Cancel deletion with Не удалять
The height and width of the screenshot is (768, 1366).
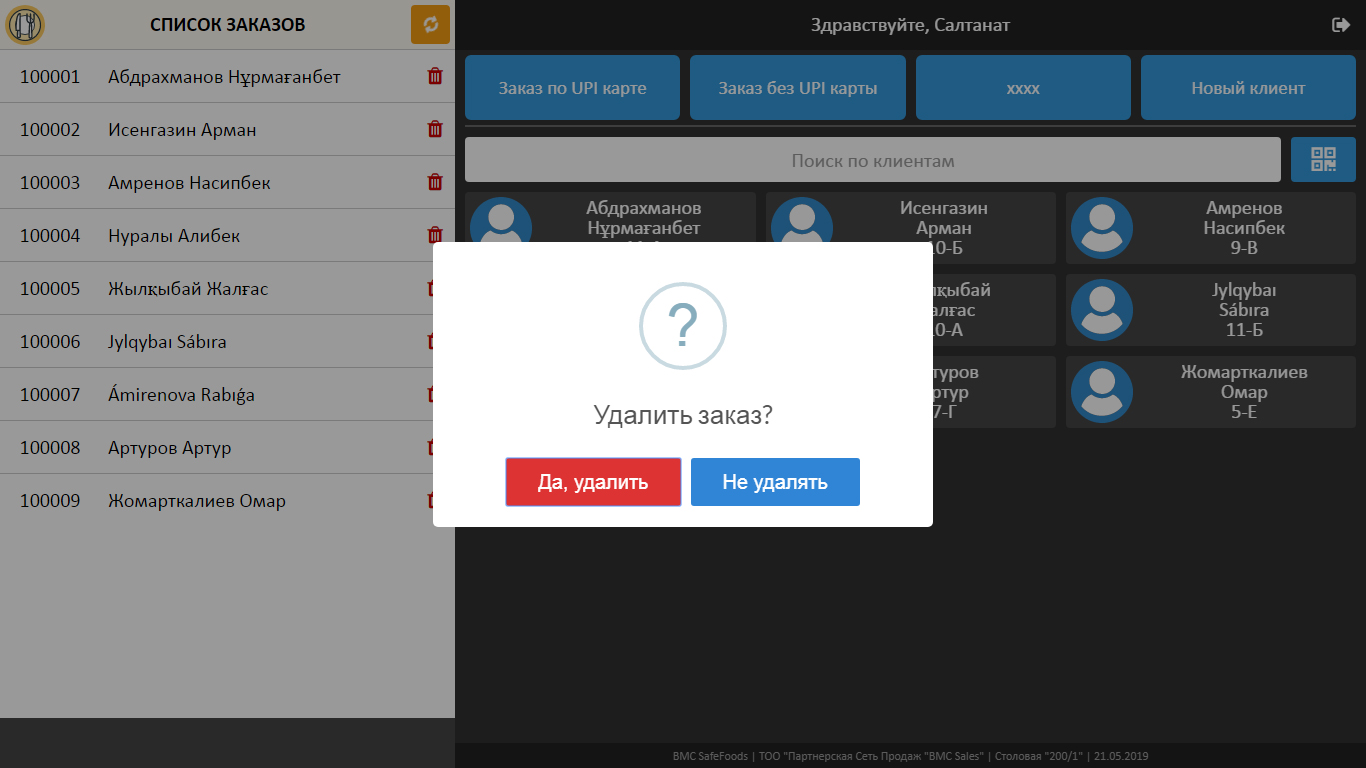775,481
